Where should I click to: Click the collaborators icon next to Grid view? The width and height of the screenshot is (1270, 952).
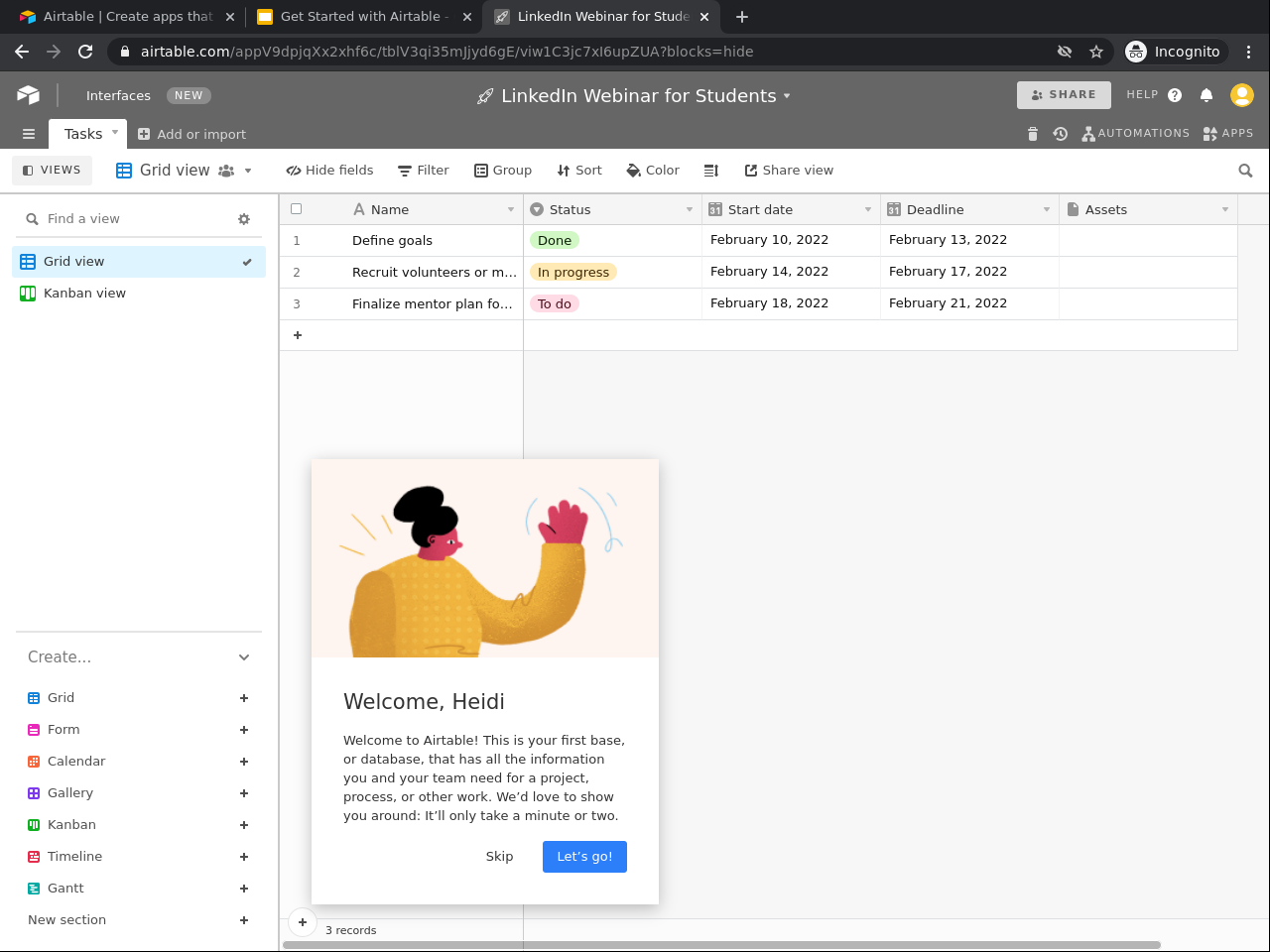coord(226,171)
